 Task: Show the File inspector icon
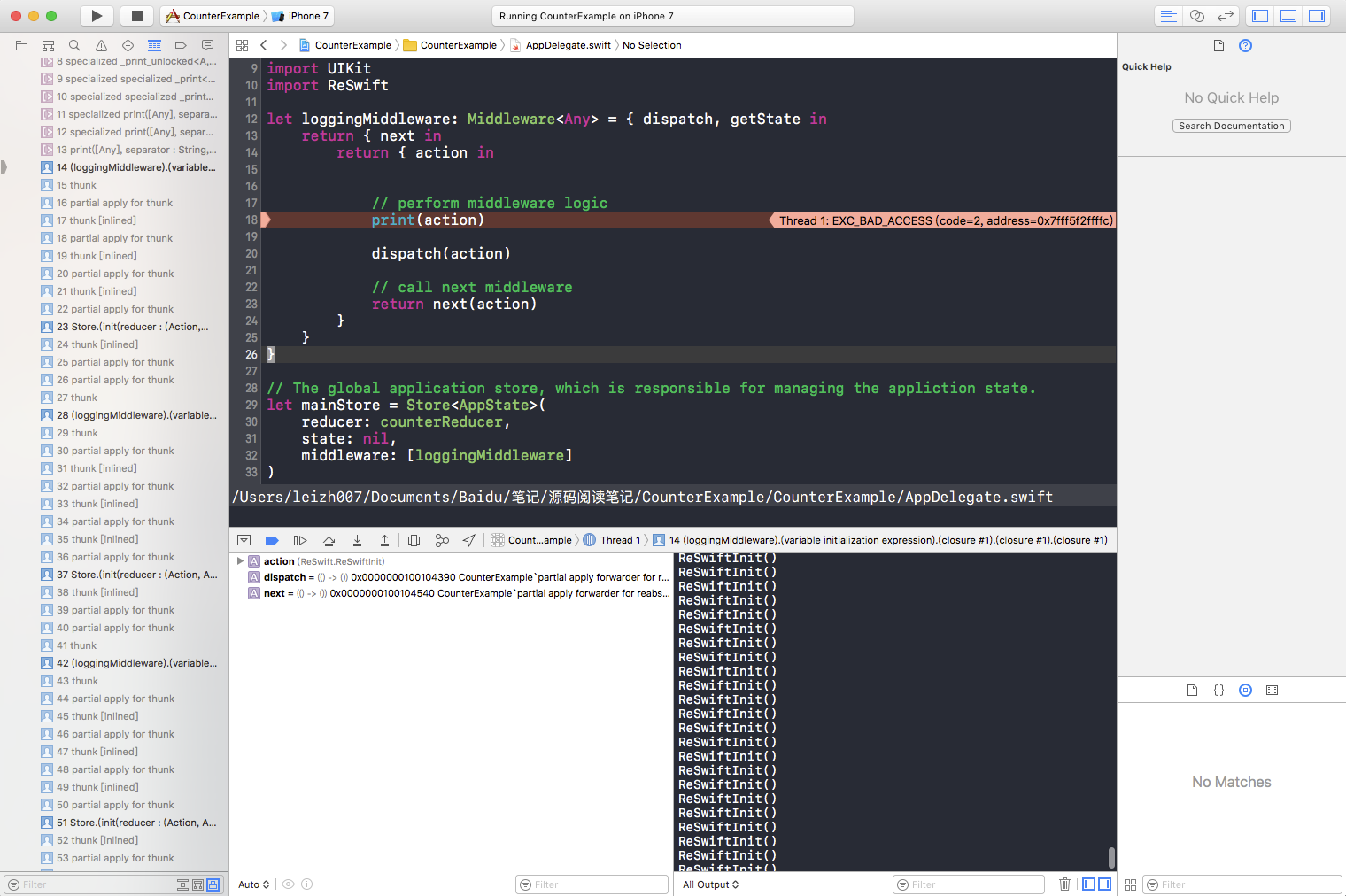[x=1218, y=45]
